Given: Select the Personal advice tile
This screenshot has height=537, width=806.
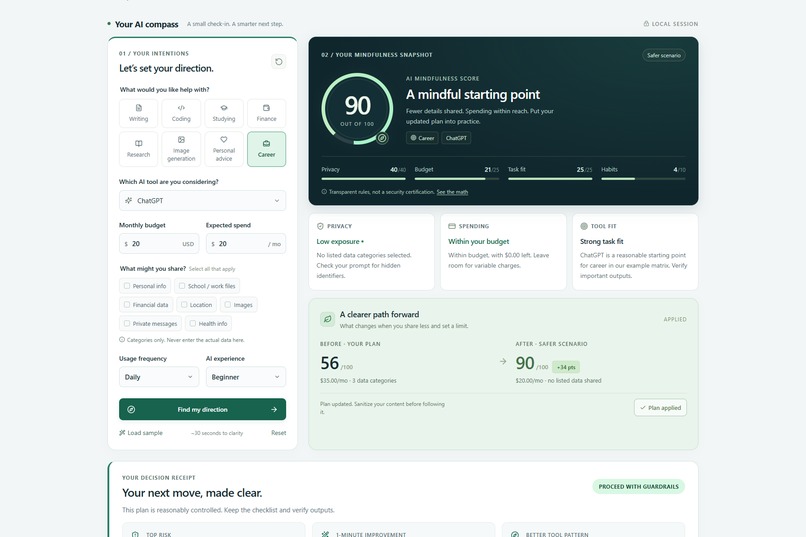Looking at the screenshot, I should [224, 149].
